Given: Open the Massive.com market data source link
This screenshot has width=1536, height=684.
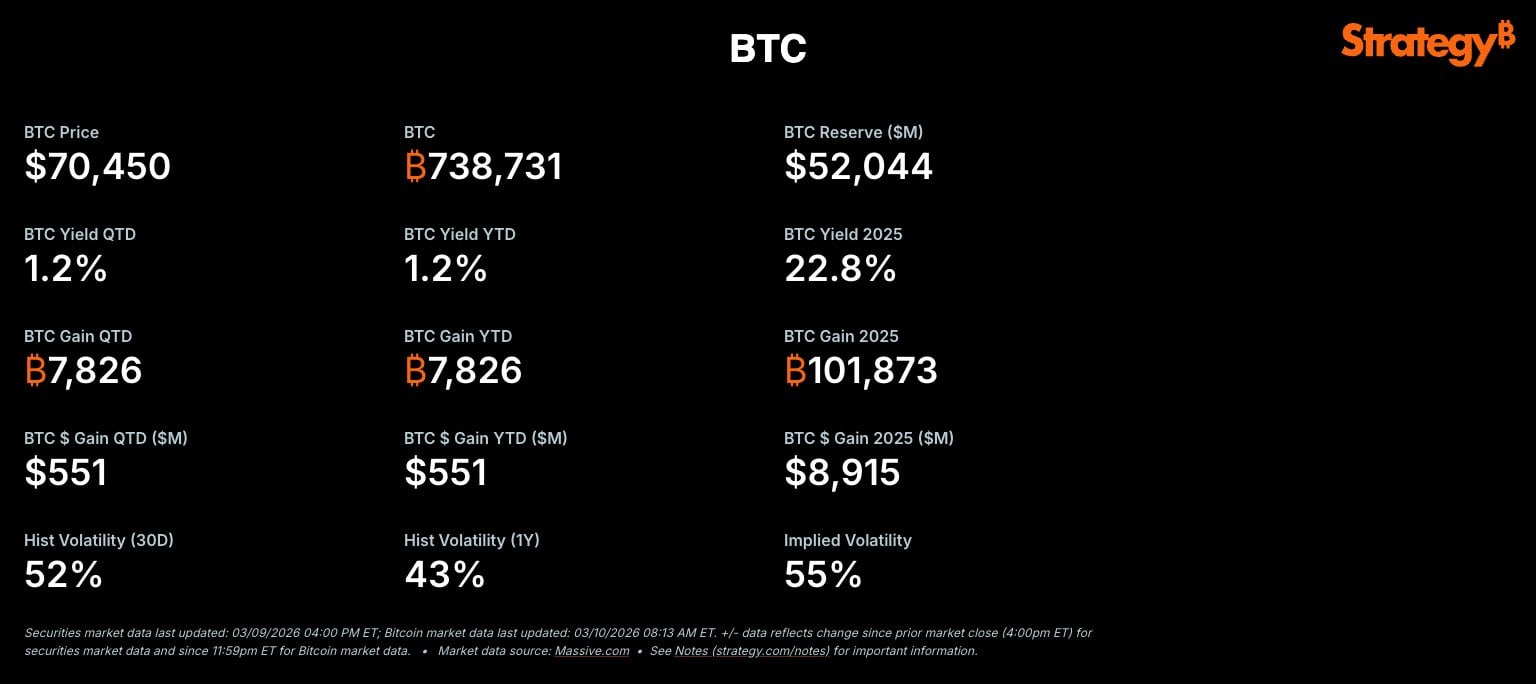Looking at the screenshot, I should pyautogui.click(x=592, y=651).
